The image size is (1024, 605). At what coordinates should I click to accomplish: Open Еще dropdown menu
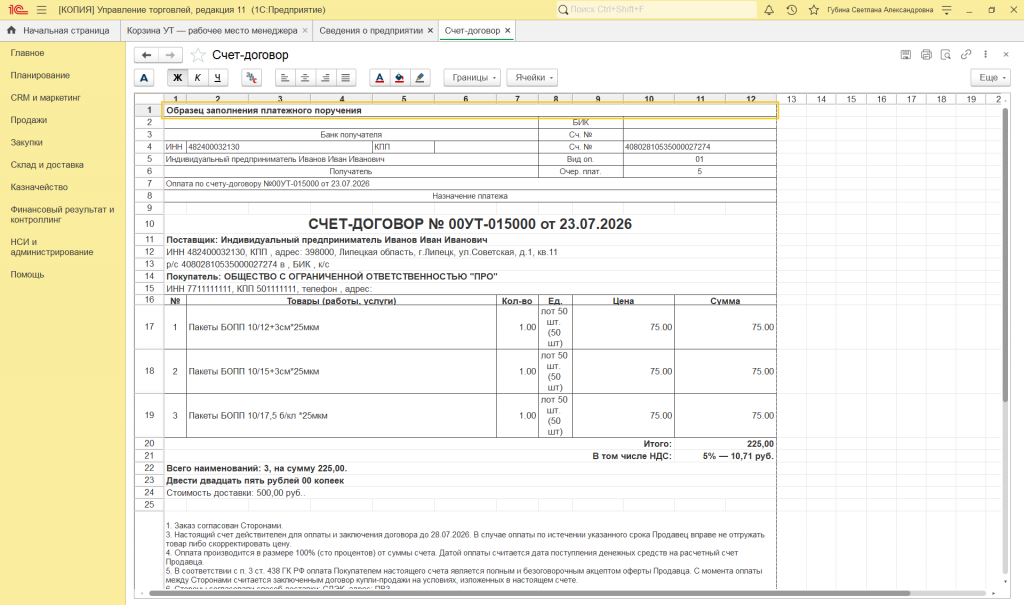pos(991,78)
